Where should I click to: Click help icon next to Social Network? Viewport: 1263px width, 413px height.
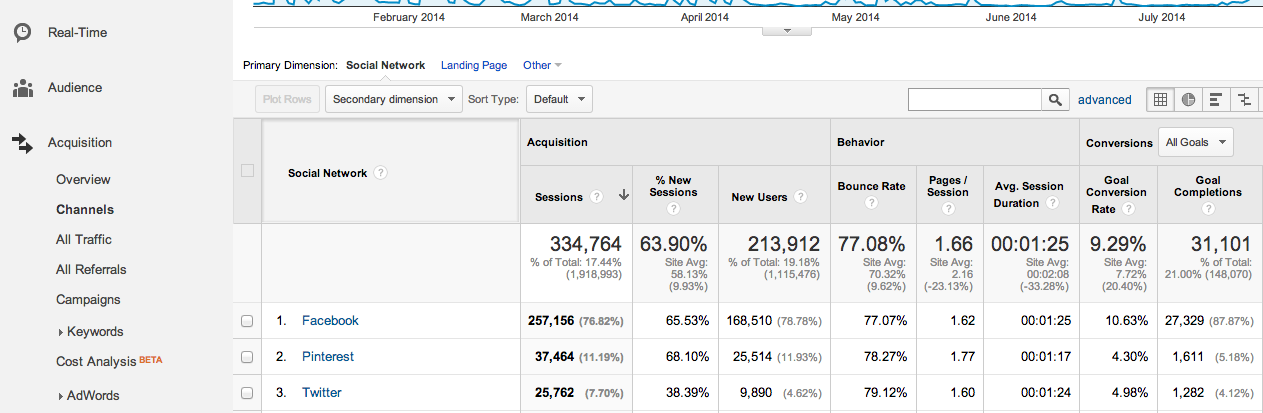380,173
